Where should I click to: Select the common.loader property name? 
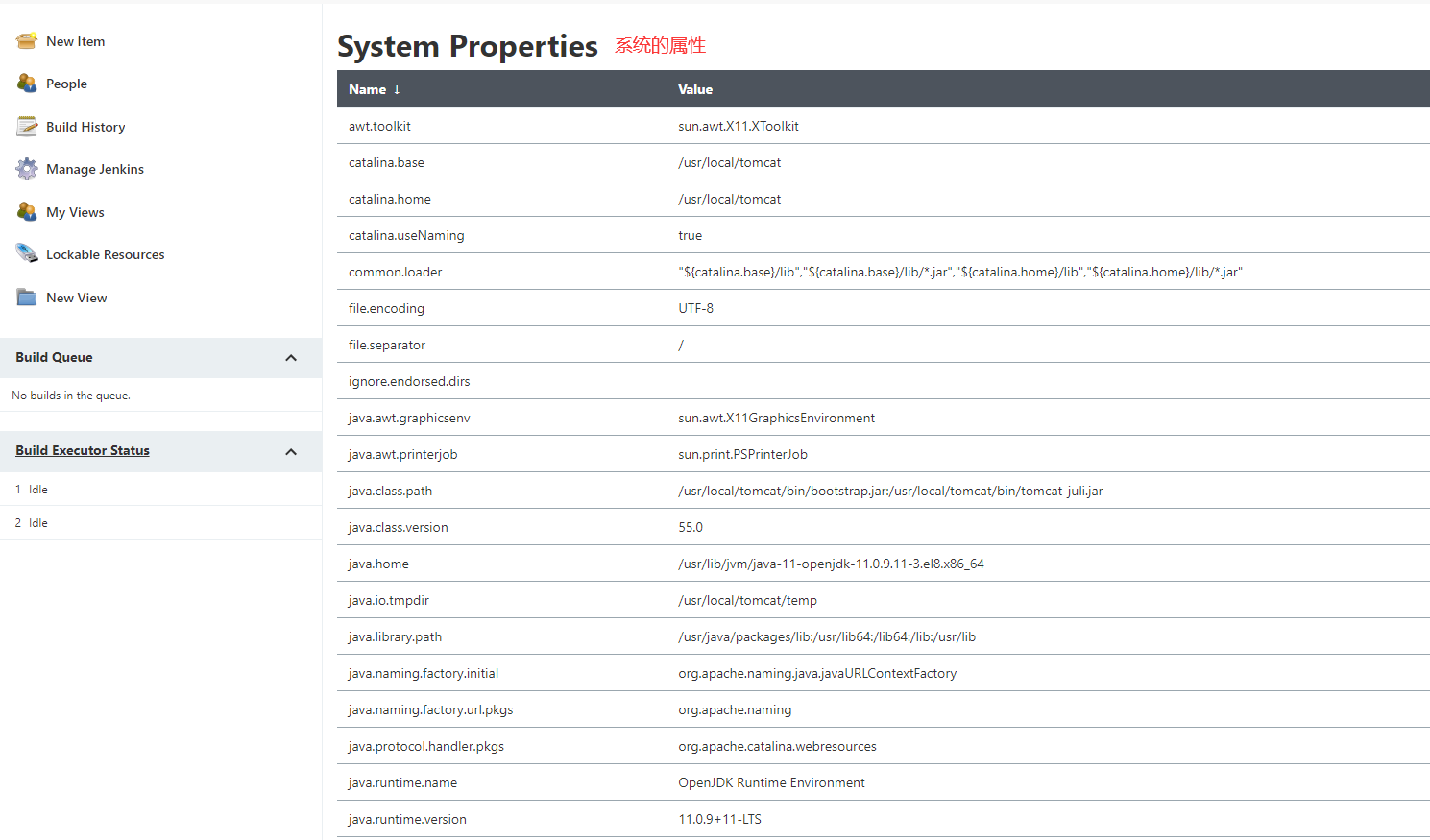(x=396, y=272)
